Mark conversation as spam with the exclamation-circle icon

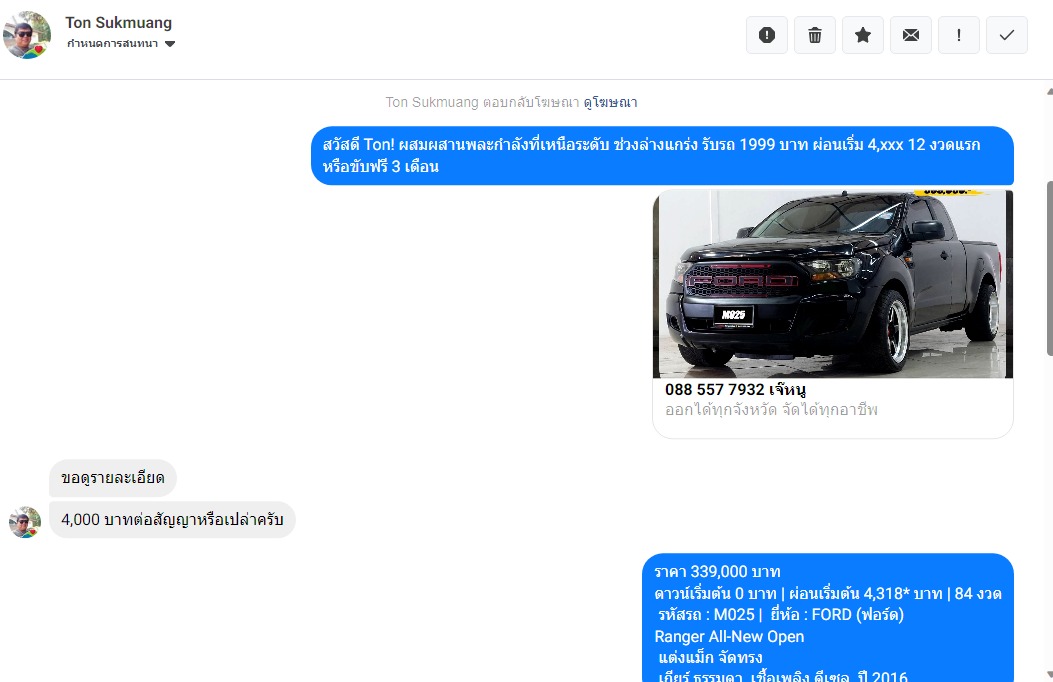[x=766, y=35]
